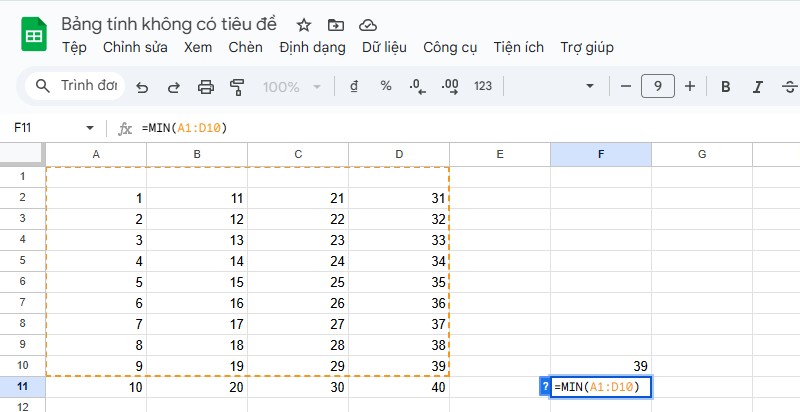The width and height of the screenshot is (800, 412).
Task: Redo the last action
Action: 173,87
